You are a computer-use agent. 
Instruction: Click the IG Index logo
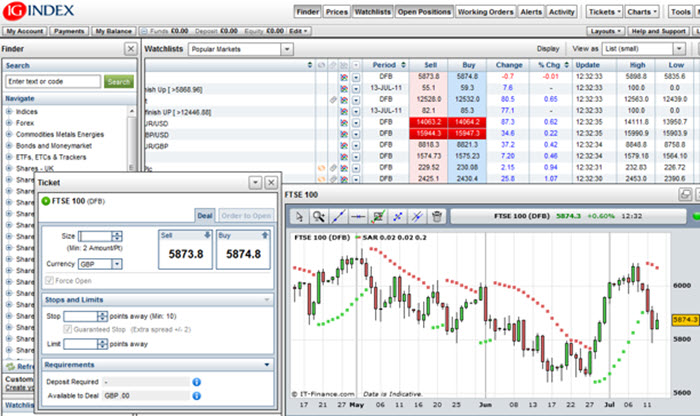pyautogui.click(x=38, y=11)
